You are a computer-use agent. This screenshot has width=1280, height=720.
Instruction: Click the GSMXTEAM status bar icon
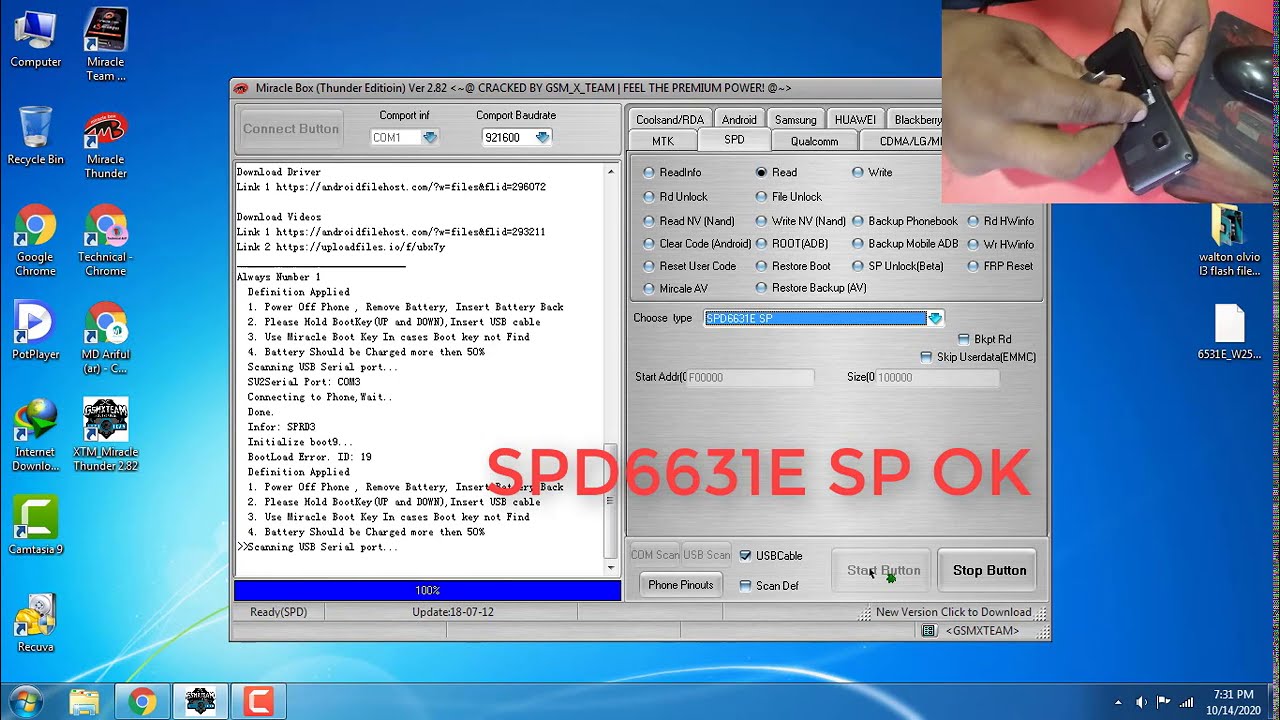coord(928,631)
